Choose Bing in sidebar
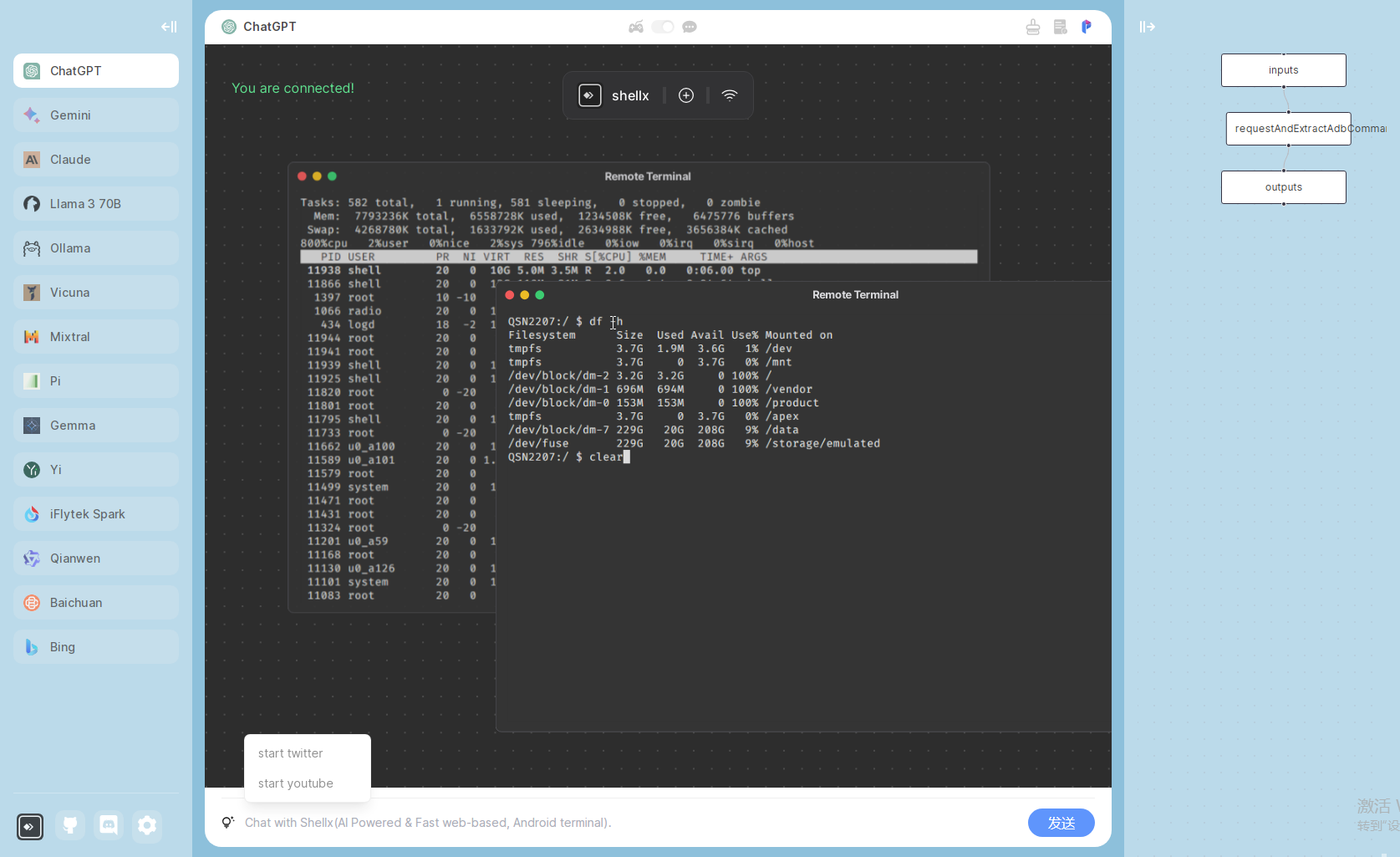Screen dimensions: 1400x857 coord(96,647)
